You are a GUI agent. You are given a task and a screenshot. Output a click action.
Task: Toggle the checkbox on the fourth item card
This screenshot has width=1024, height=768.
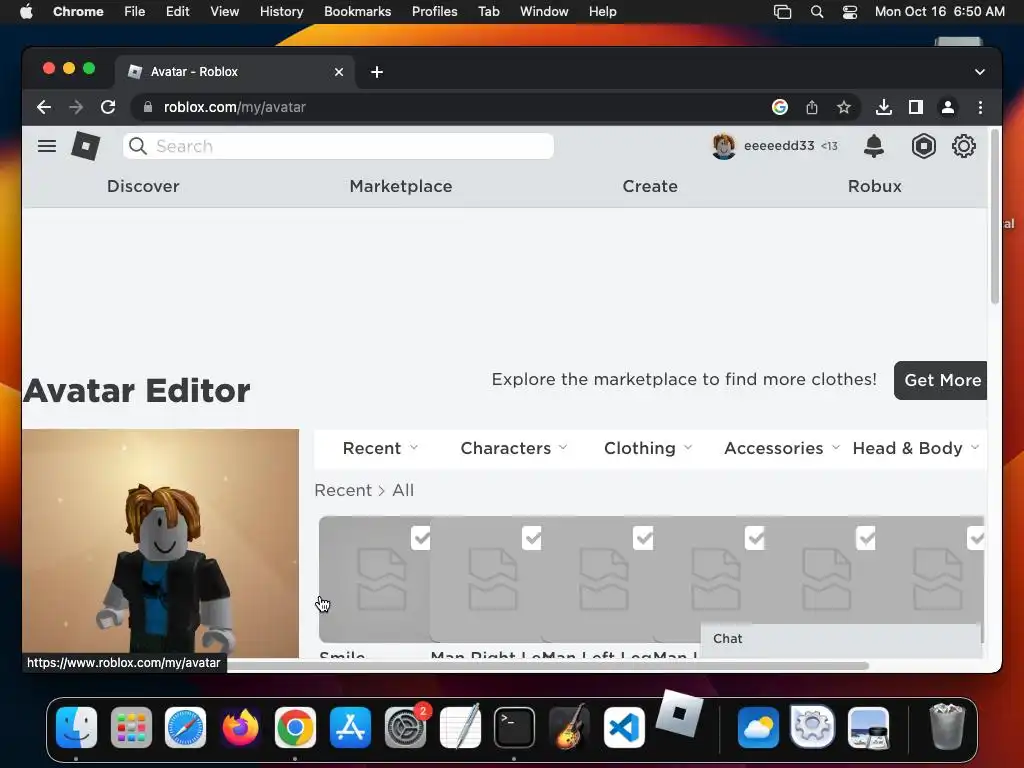[754, 538]
